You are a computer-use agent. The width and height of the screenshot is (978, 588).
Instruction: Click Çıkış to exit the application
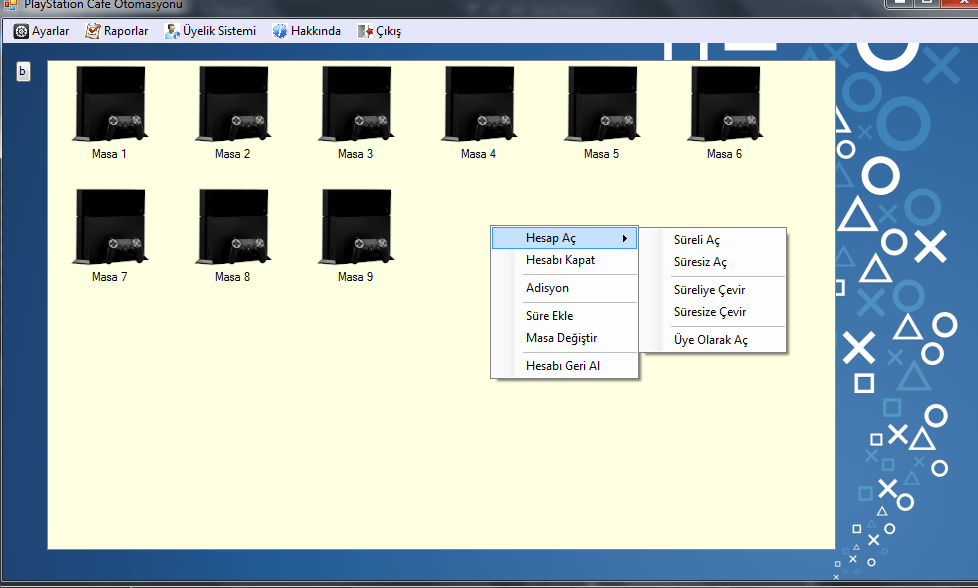379,31
